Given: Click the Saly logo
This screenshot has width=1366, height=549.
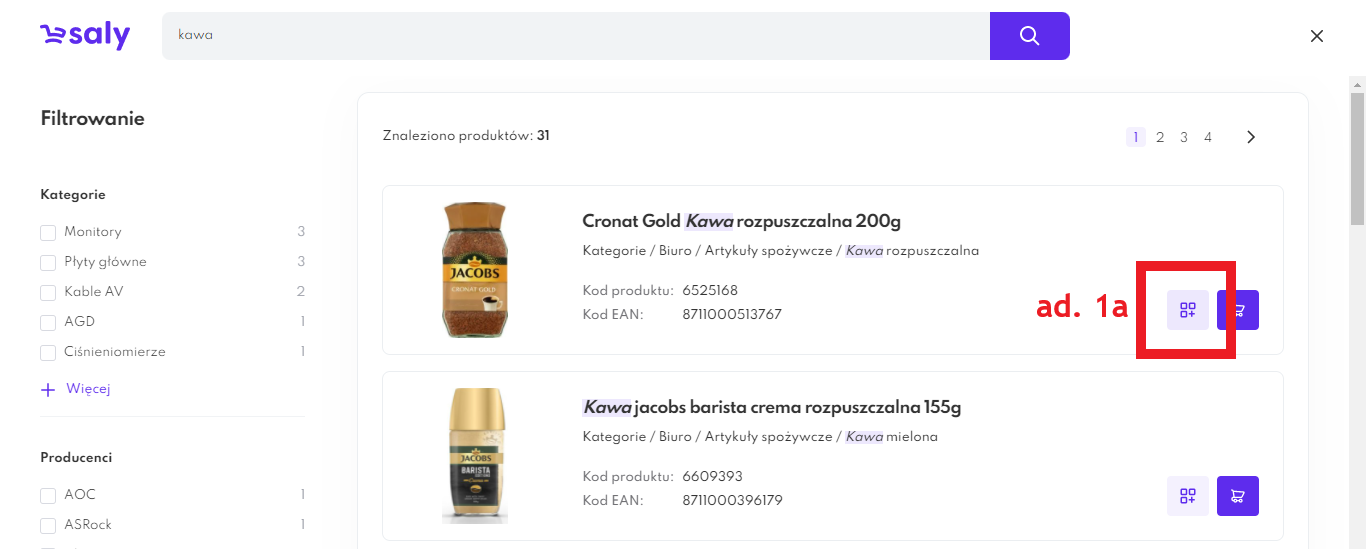Looking at the screenshot, I should tap(85, 36).
